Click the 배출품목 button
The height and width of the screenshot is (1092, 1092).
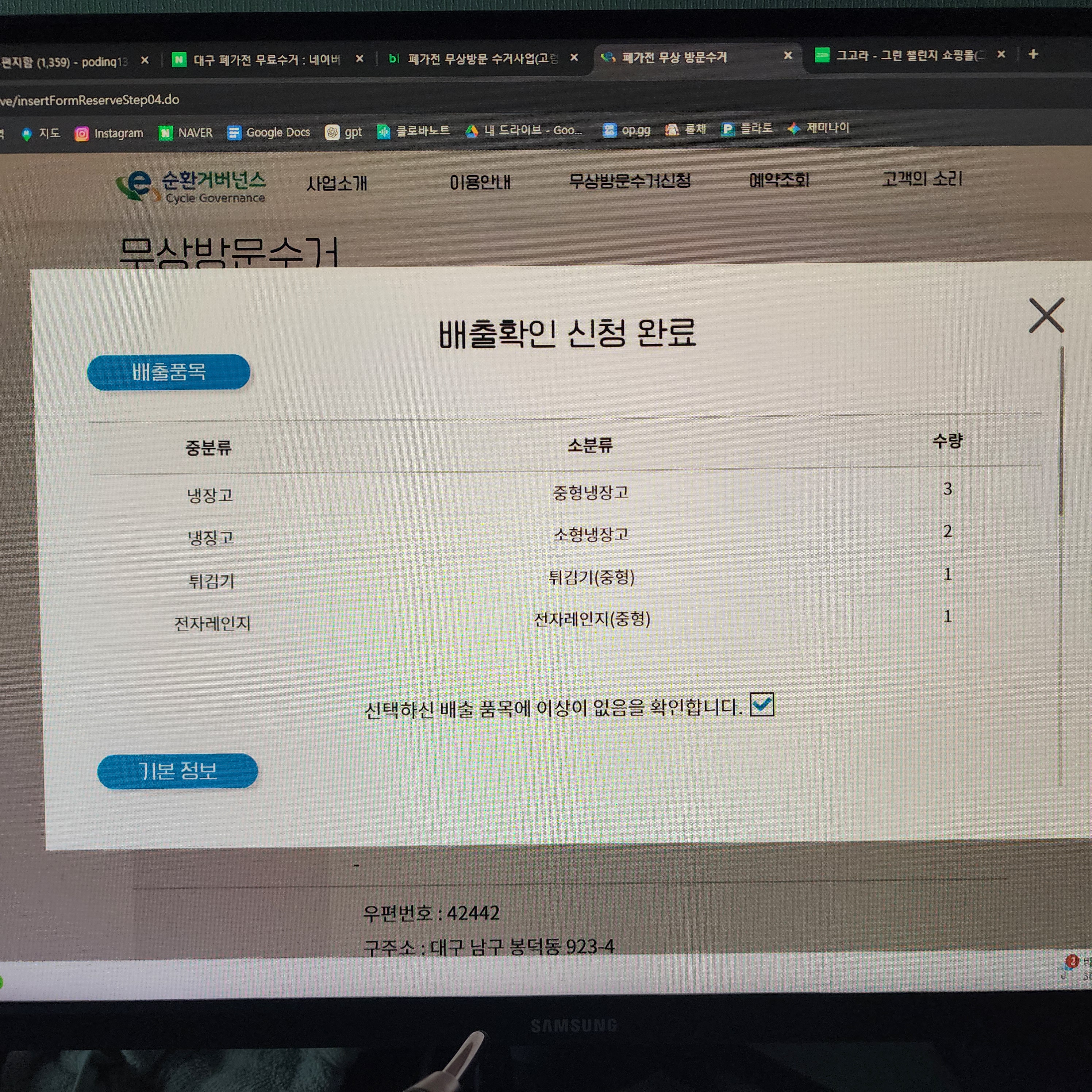168,372
